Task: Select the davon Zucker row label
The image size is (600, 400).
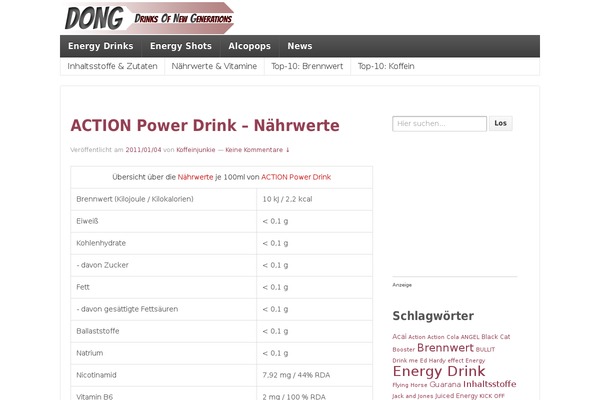Action: pyautogui.click(x=103, y=265)
